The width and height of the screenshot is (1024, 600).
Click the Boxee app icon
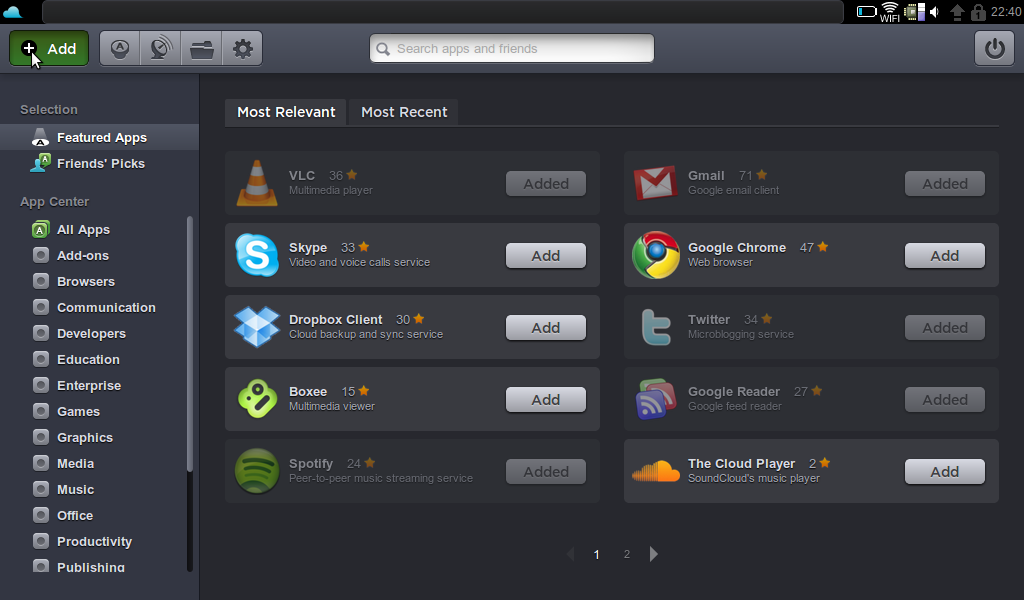pos(257,398)
